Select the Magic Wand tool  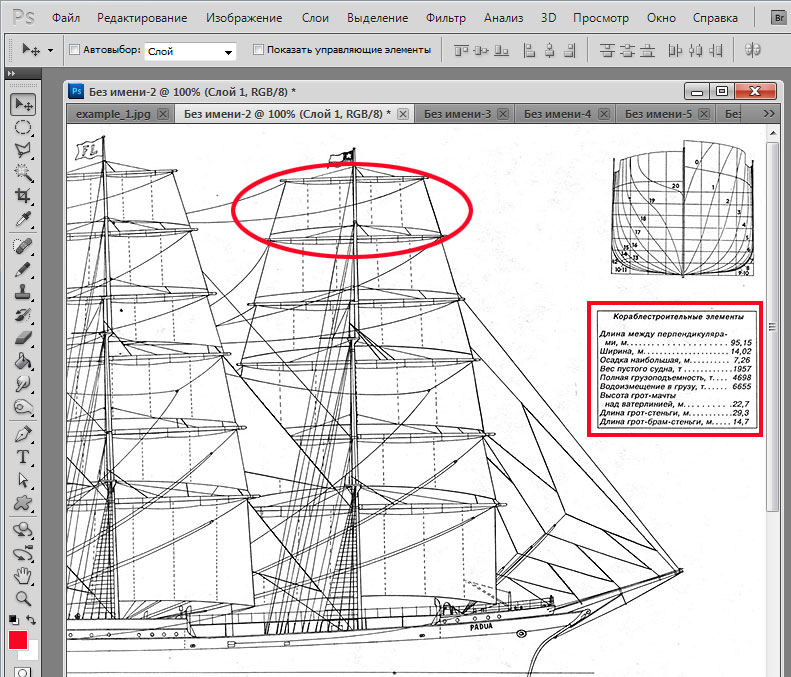22,173
